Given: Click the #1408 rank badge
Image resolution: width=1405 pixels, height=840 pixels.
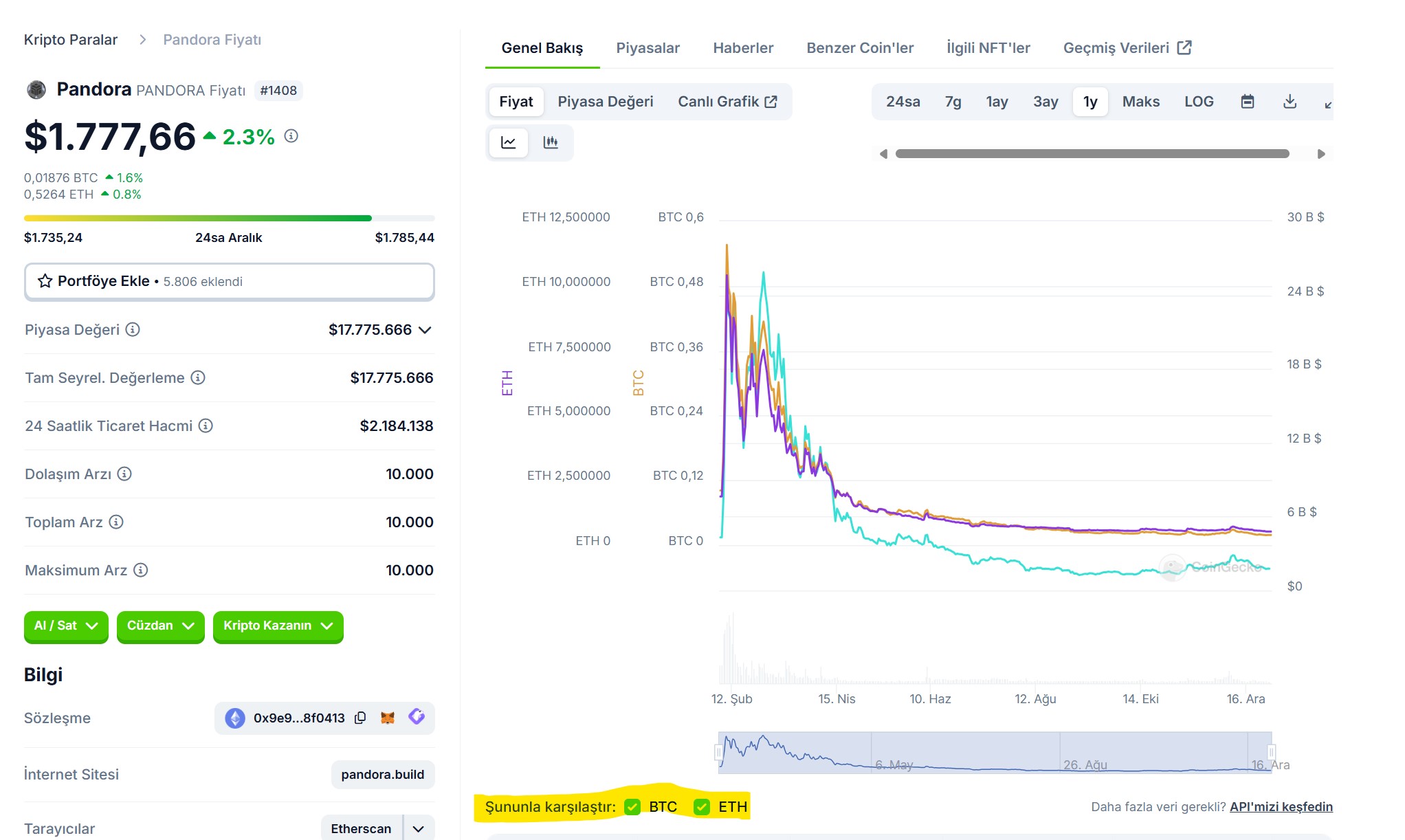Looking at the screenshot, I should [x=278, y=91].
